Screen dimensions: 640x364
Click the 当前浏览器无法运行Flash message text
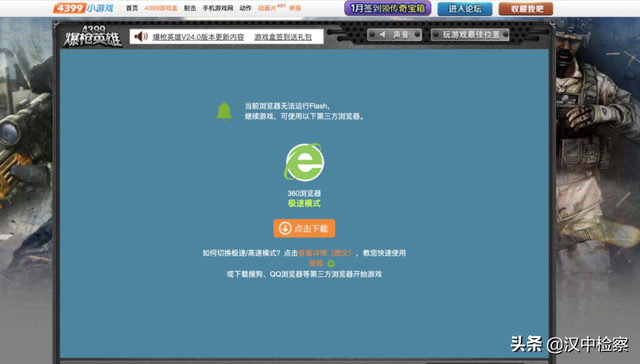click(x=287, y=106)
